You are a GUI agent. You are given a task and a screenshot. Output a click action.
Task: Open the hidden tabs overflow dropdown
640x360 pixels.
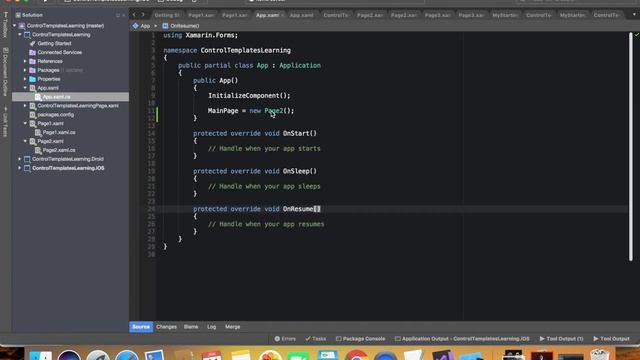(634, 15)
